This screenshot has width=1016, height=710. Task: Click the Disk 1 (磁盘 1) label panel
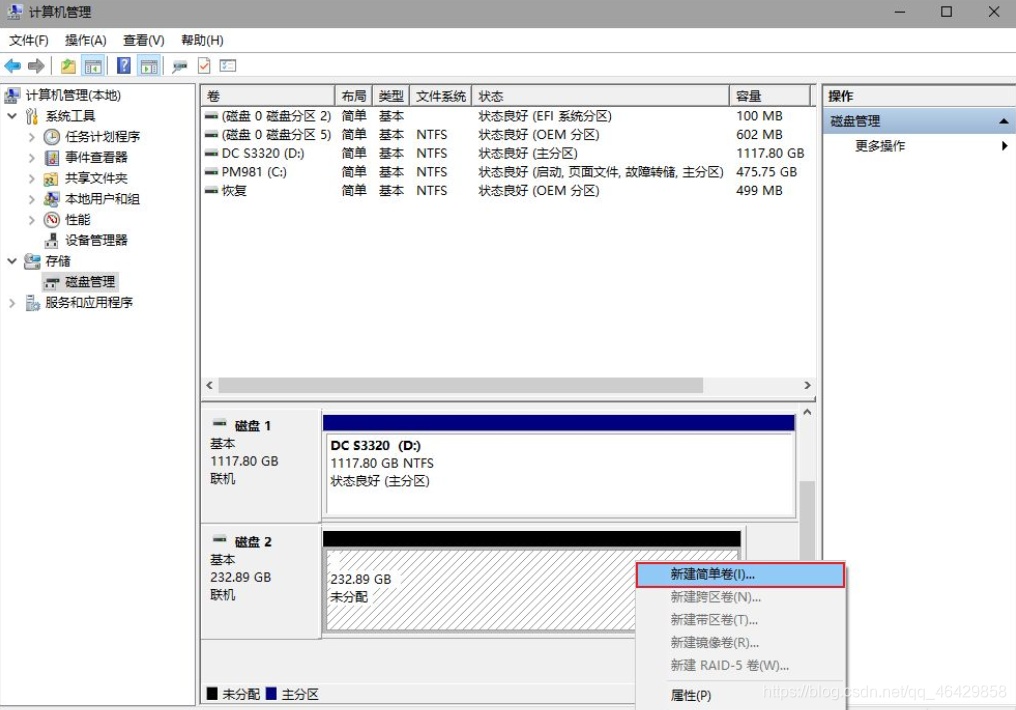coord(261,466)
